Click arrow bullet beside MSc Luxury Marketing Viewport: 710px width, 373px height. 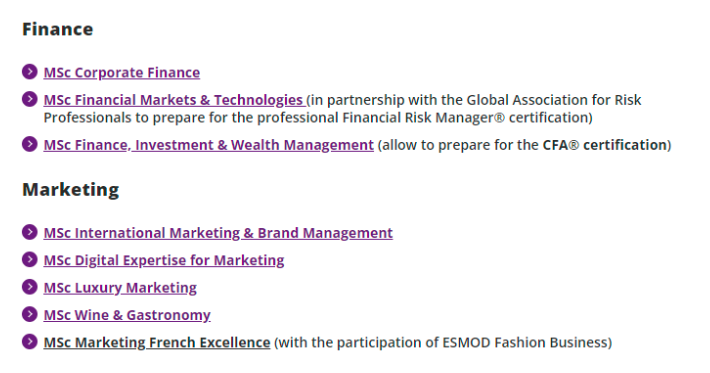pyautogui.click(x=29, y=287)
